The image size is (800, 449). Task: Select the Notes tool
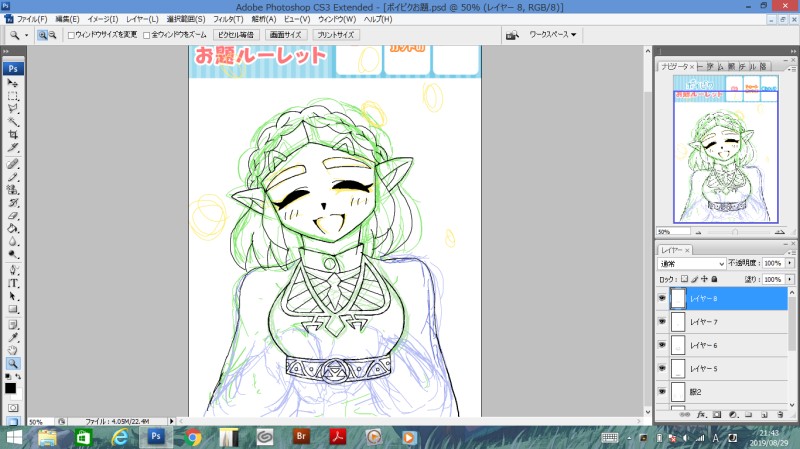pyautogui.click(x=13, y=325)
